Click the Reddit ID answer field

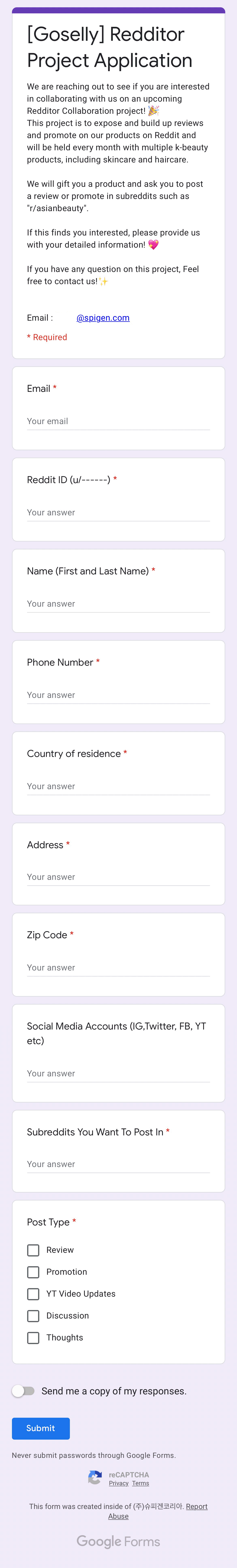[118, 513]
